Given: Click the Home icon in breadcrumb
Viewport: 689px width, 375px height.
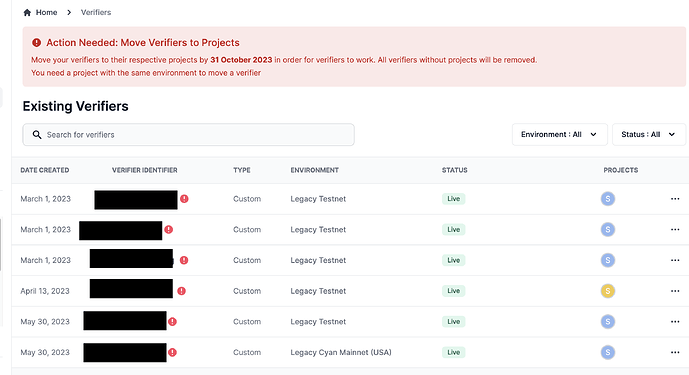Looking at the screenshot, I should (27, 12).
